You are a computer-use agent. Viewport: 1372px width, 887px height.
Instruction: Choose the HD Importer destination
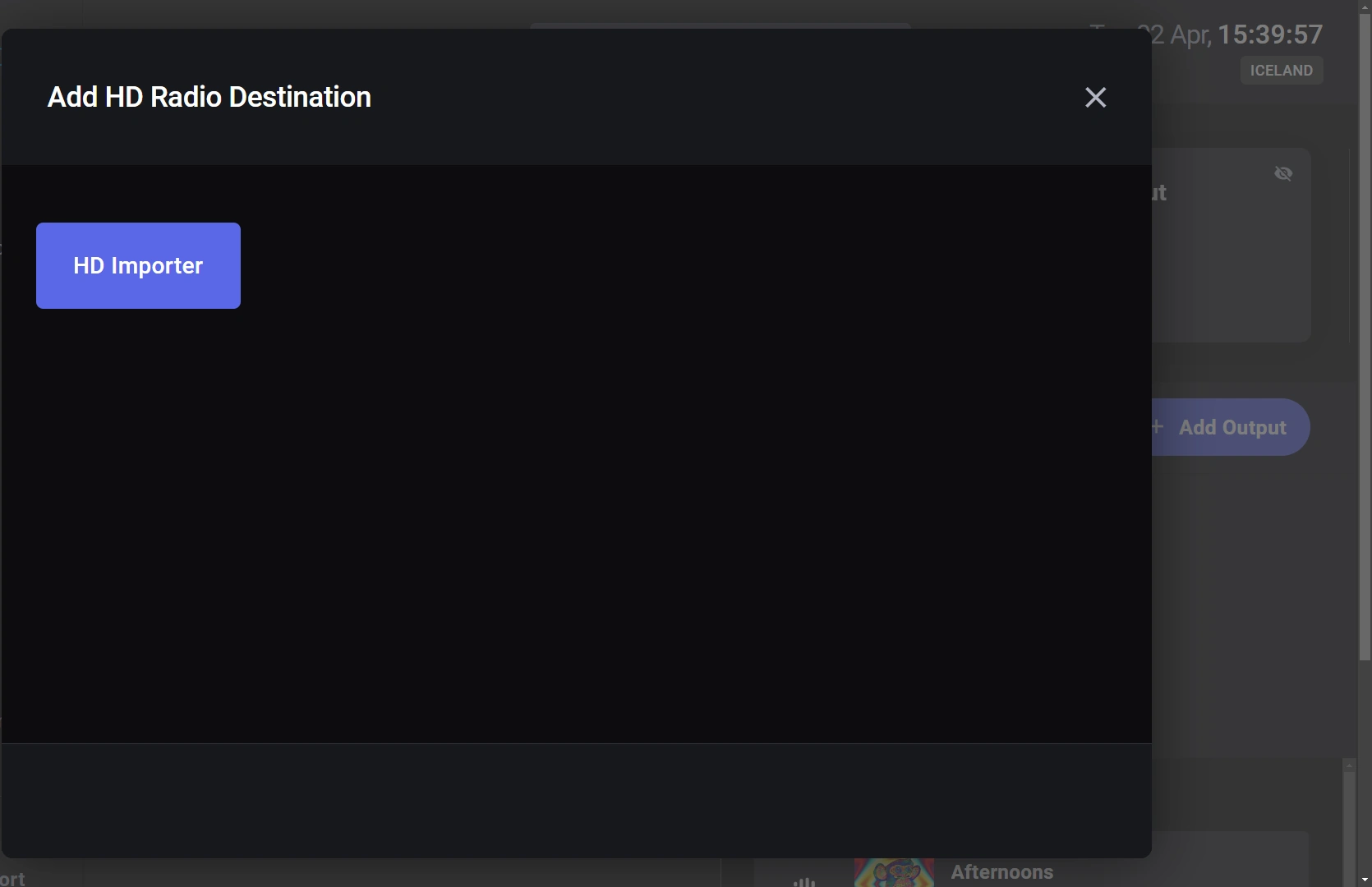pyautogui.click(x=138, y=265)
